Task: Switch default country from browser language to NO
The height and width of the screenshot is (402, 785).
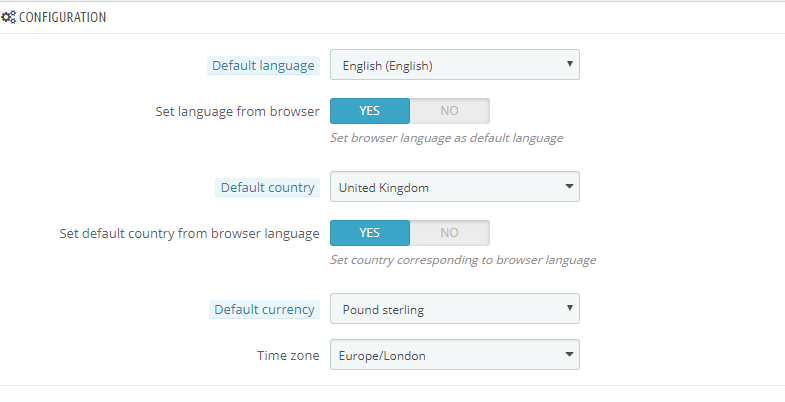Action: click(449, 233)
